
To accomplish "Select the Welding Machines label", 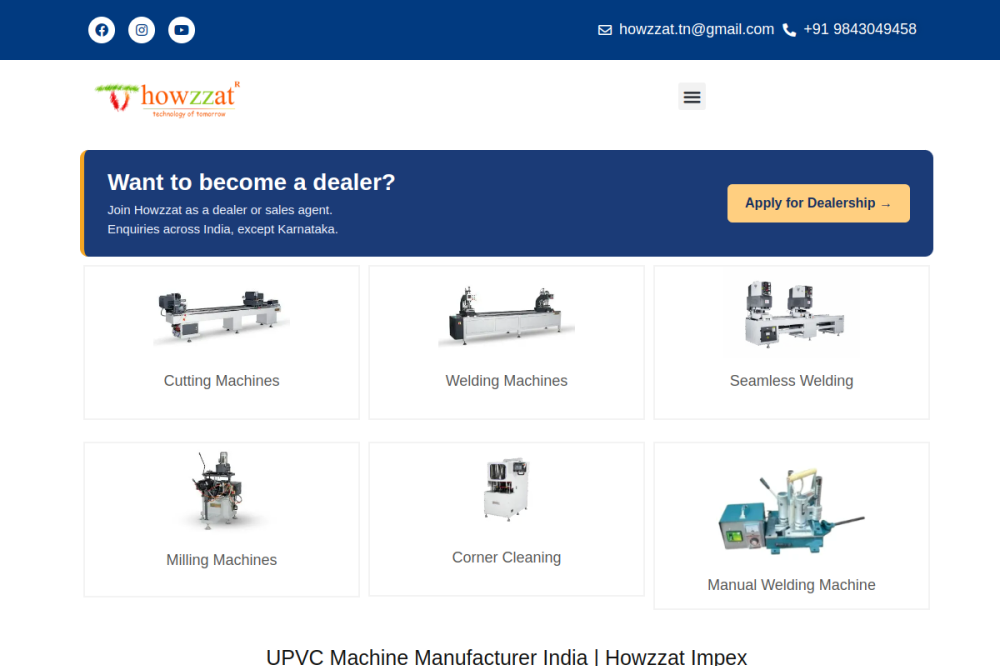I will point(506,381).
